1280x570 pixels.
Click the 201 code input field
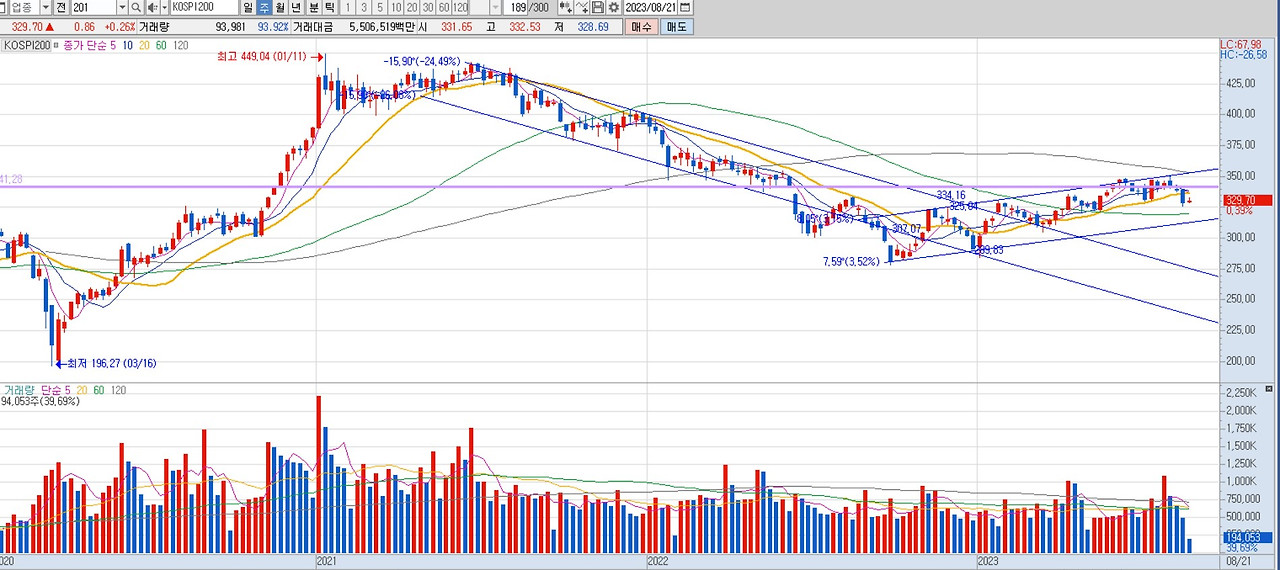93,7
